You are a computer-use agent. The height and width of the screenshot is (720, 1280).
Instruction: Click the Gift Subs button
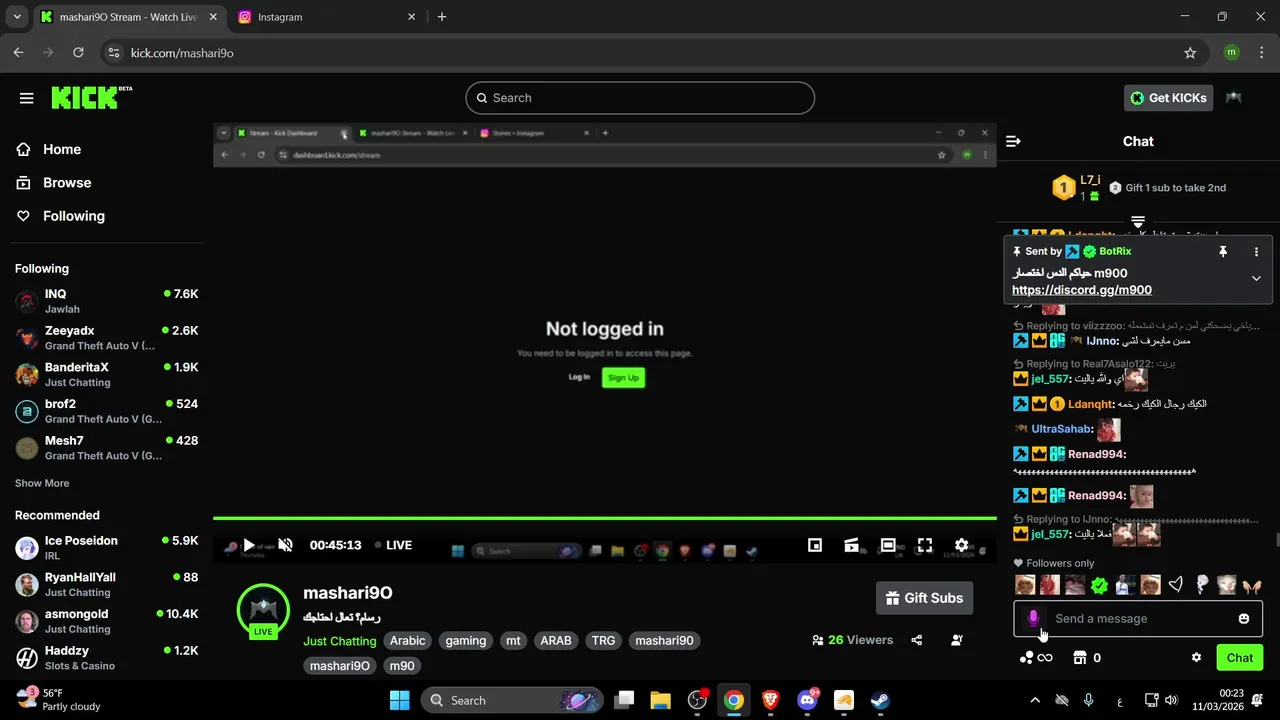[x=924, y=598]
